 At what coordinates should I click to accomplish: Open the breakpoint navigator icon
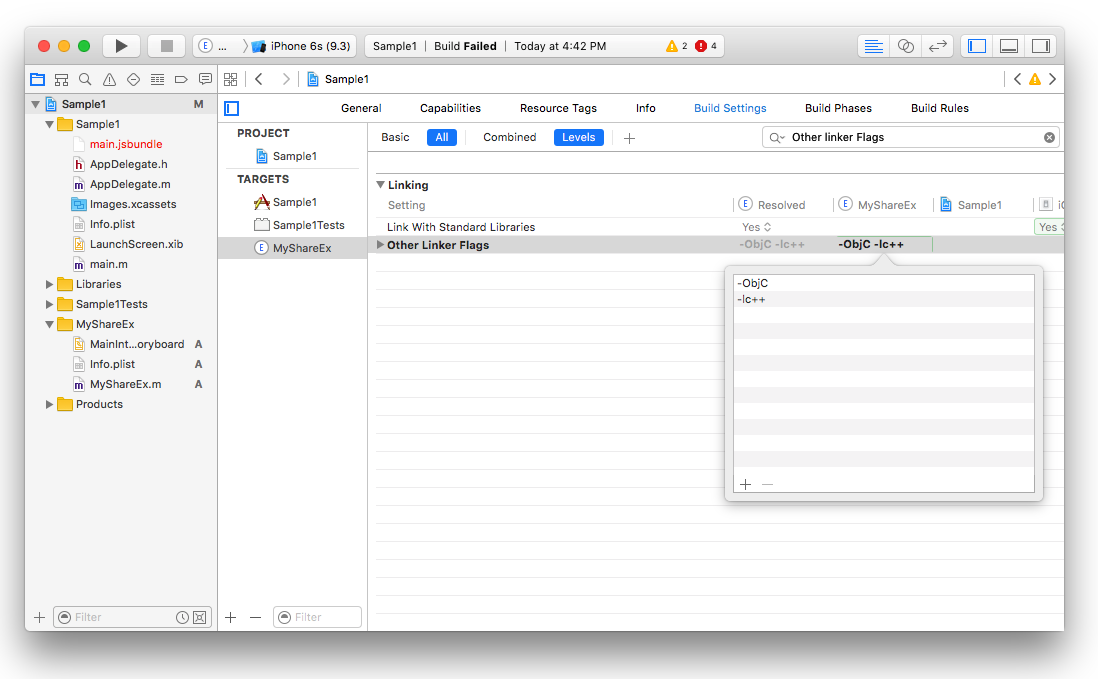(x=181, y=79)
